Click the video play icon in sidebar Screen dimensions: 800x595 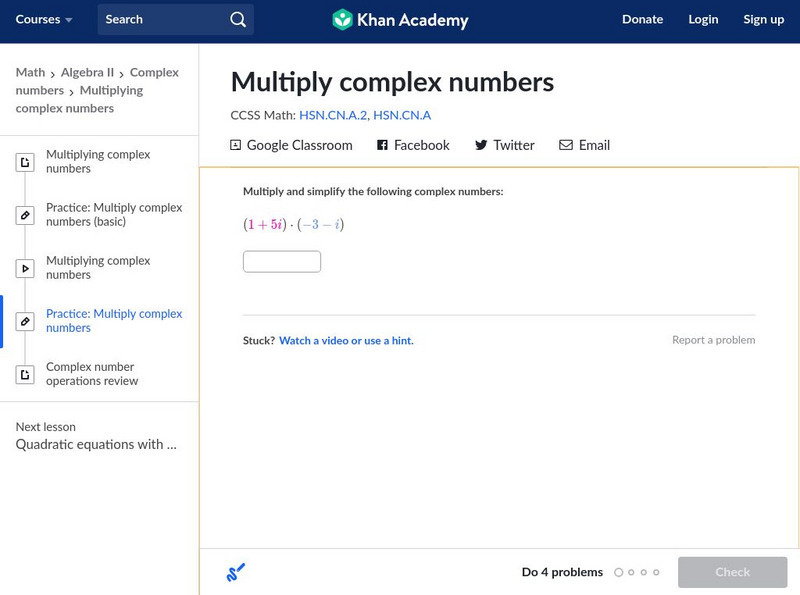25,268
